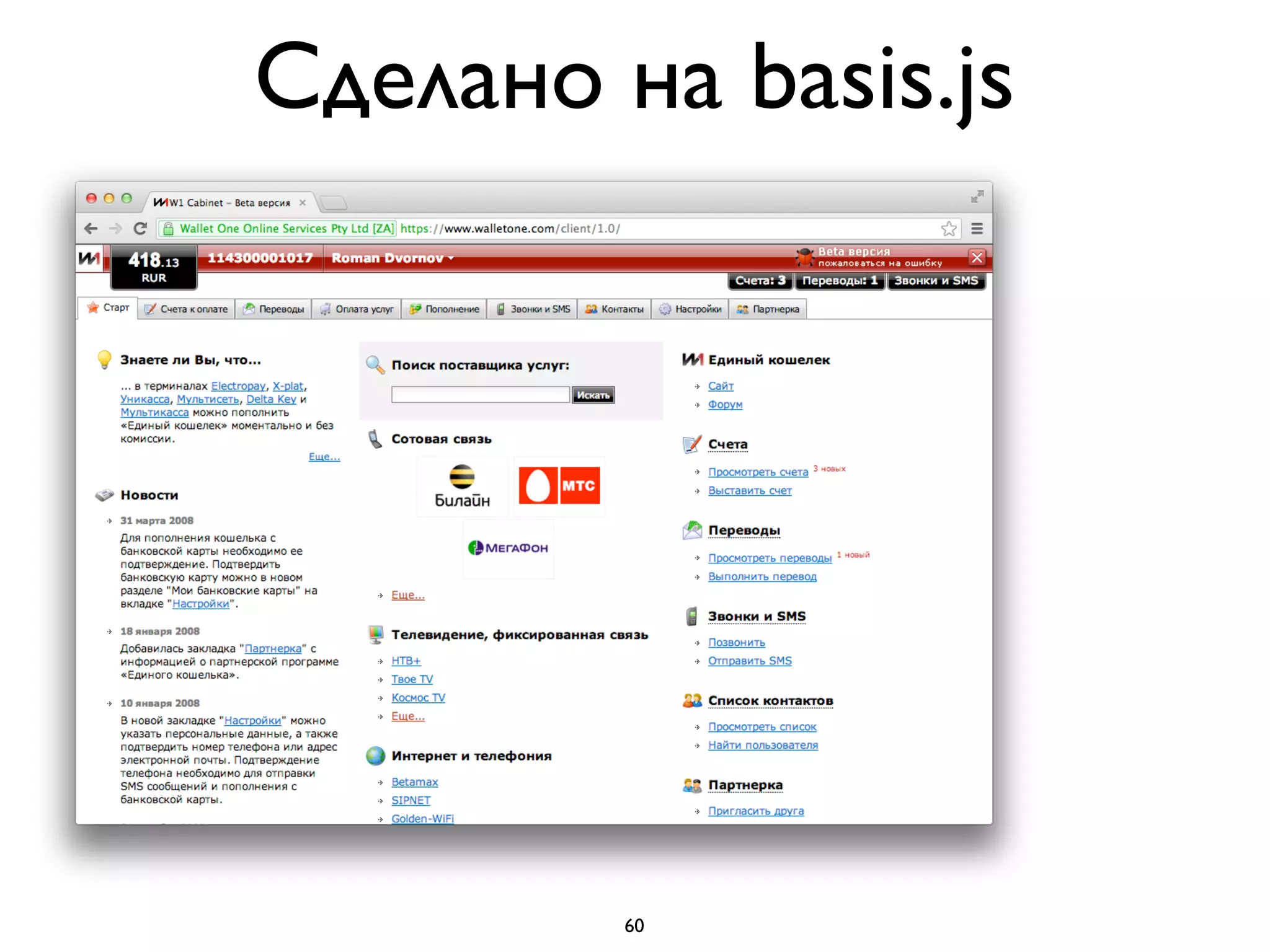Click the bug icon for Beta версия
The height and width of the screenshot is (952, 1270).
[805, 256]
